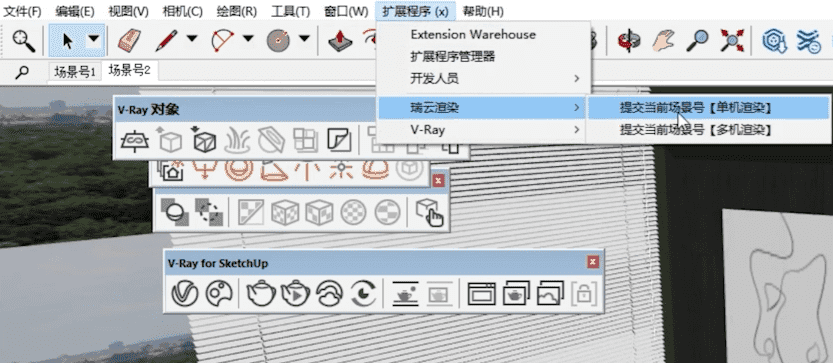Viewport: 833px width, 363px height.
Task: Toggle V-Ray Viewport Render teapot icon
Action: [x=405, y=293]
